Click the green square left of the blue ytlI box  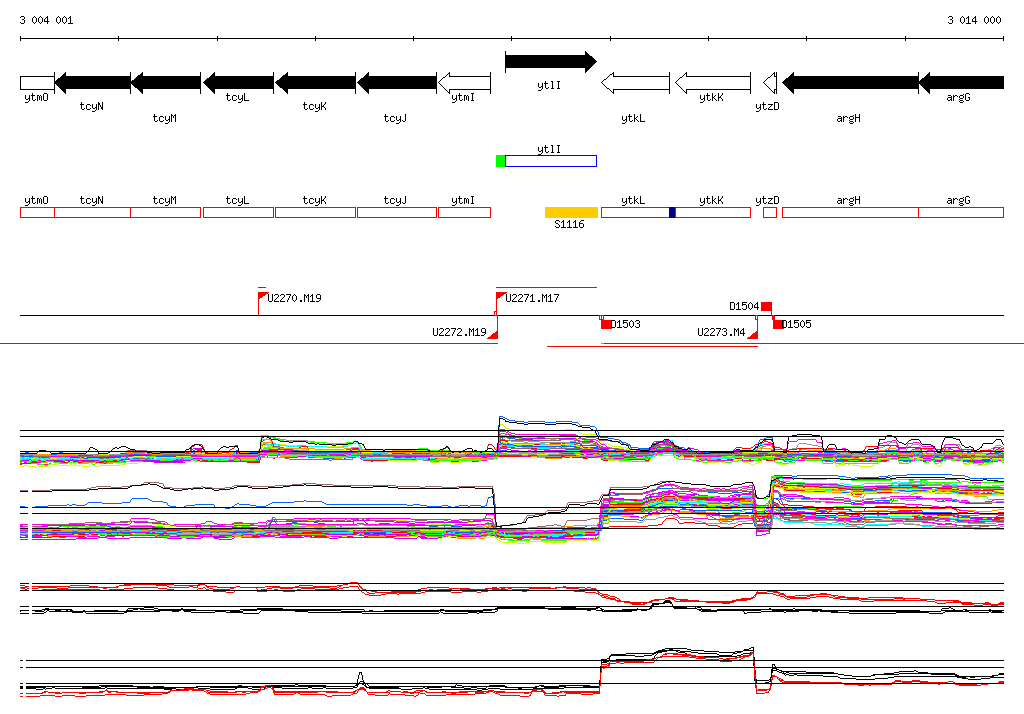[x=501, y=161]
